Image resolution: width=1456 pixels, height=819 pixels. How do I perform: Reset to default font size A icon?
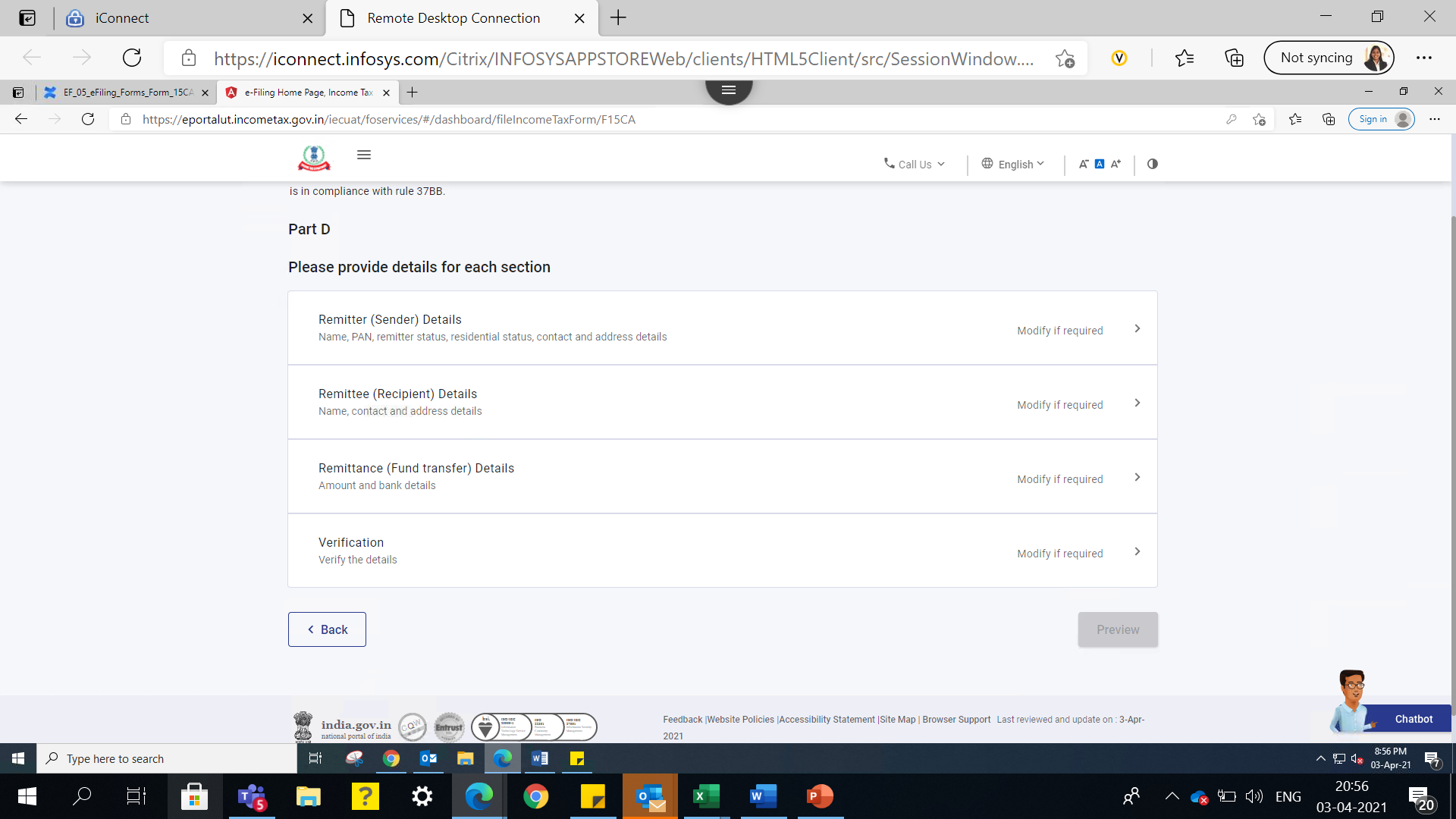point(1100,164)
